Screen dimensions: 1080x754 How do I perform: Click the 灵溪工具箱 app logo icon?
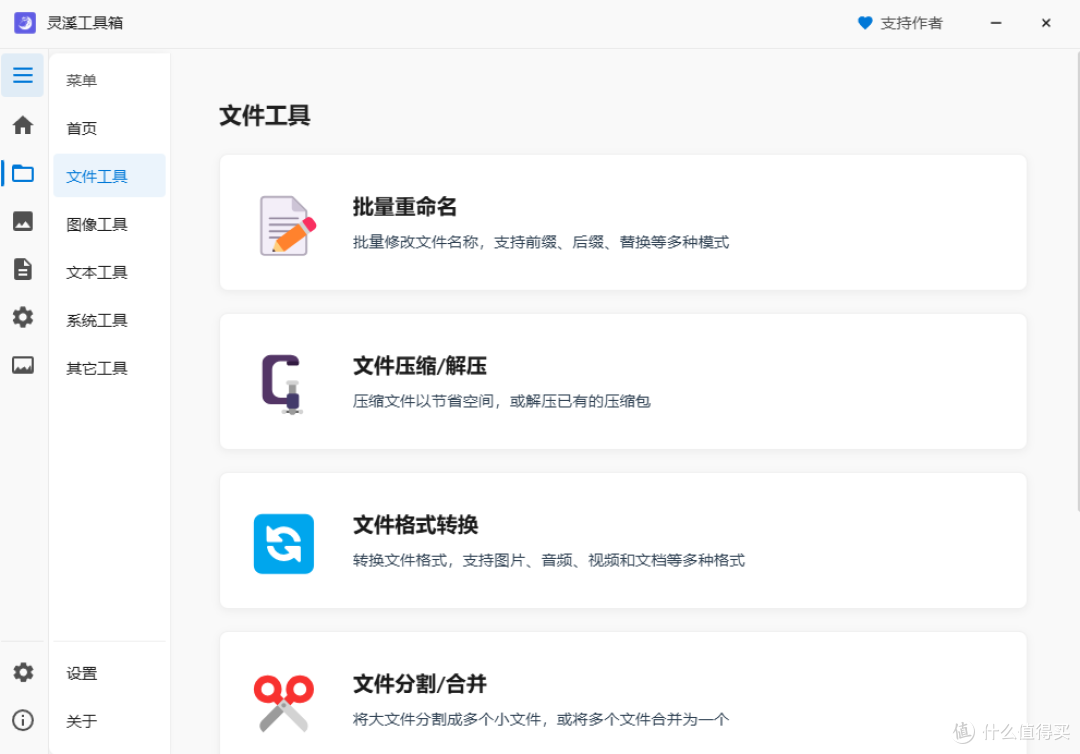(x=25, y=23)
